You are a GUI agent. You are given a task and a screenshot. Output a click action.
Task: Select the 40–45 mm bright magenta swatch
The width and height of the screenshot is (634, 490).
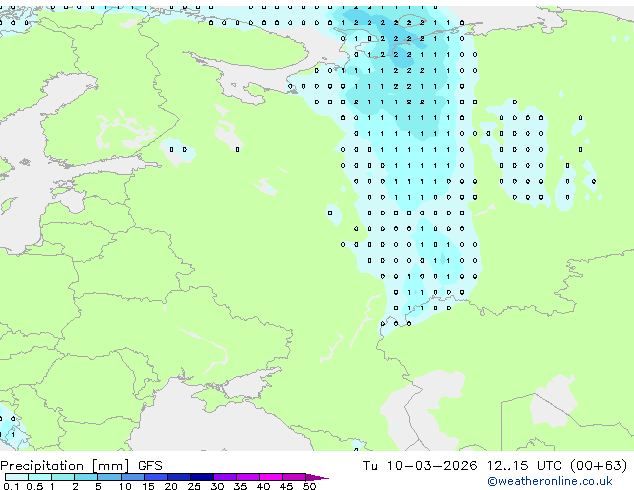271,477
